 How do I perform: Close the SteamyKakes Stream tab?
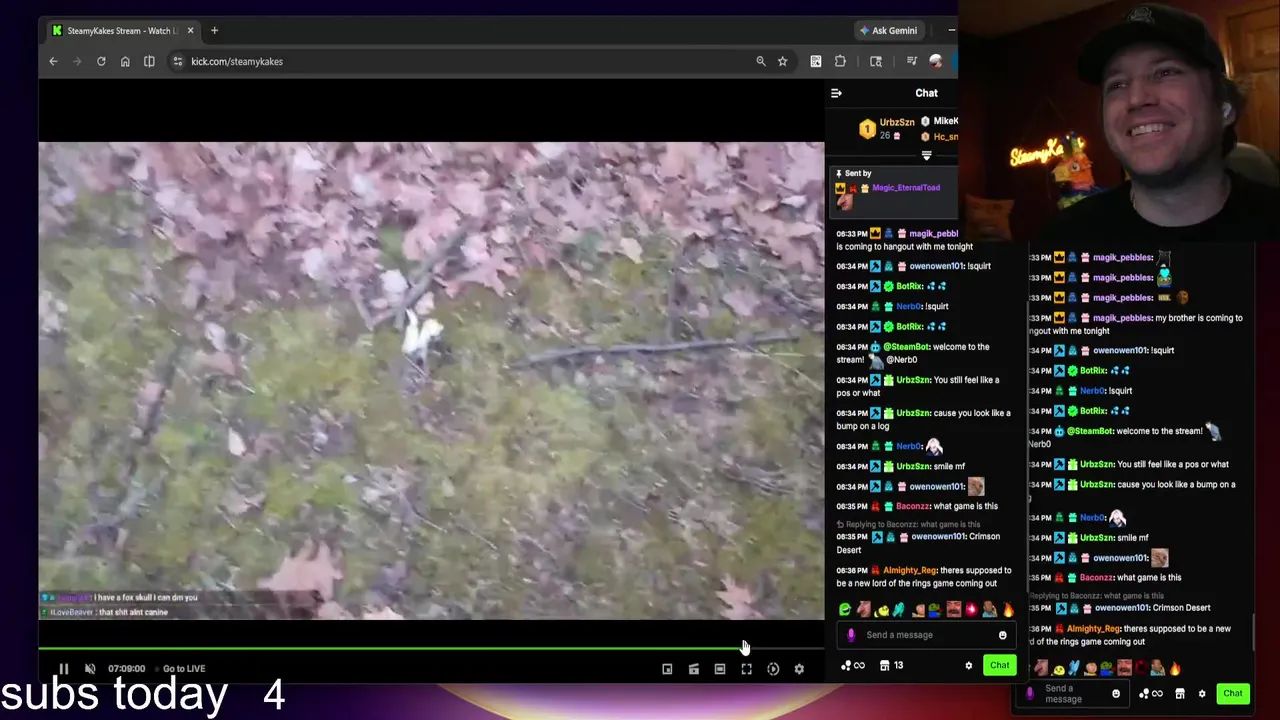(190, 31)
